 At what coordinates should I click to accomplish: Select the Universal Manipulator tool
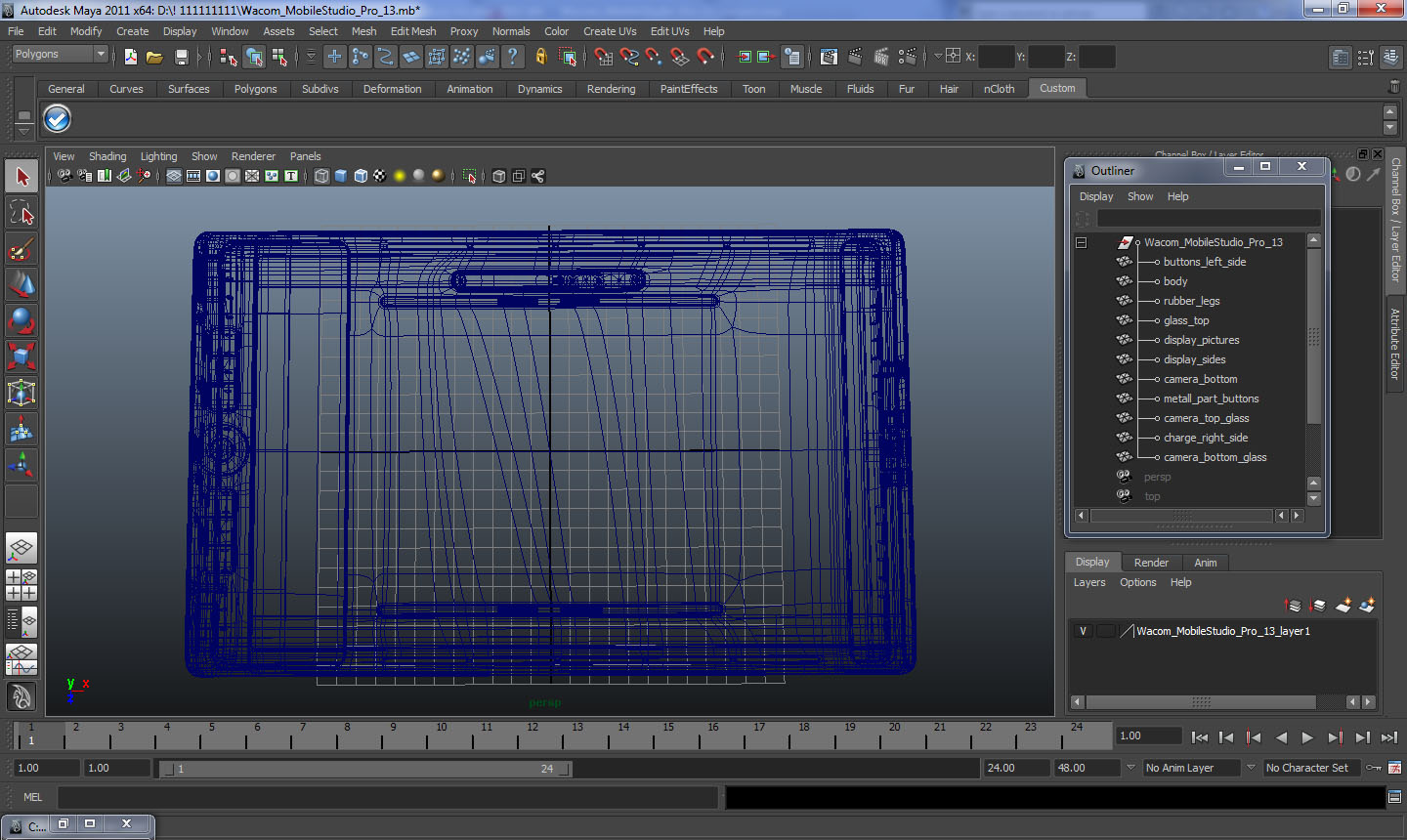pos(21,393)
